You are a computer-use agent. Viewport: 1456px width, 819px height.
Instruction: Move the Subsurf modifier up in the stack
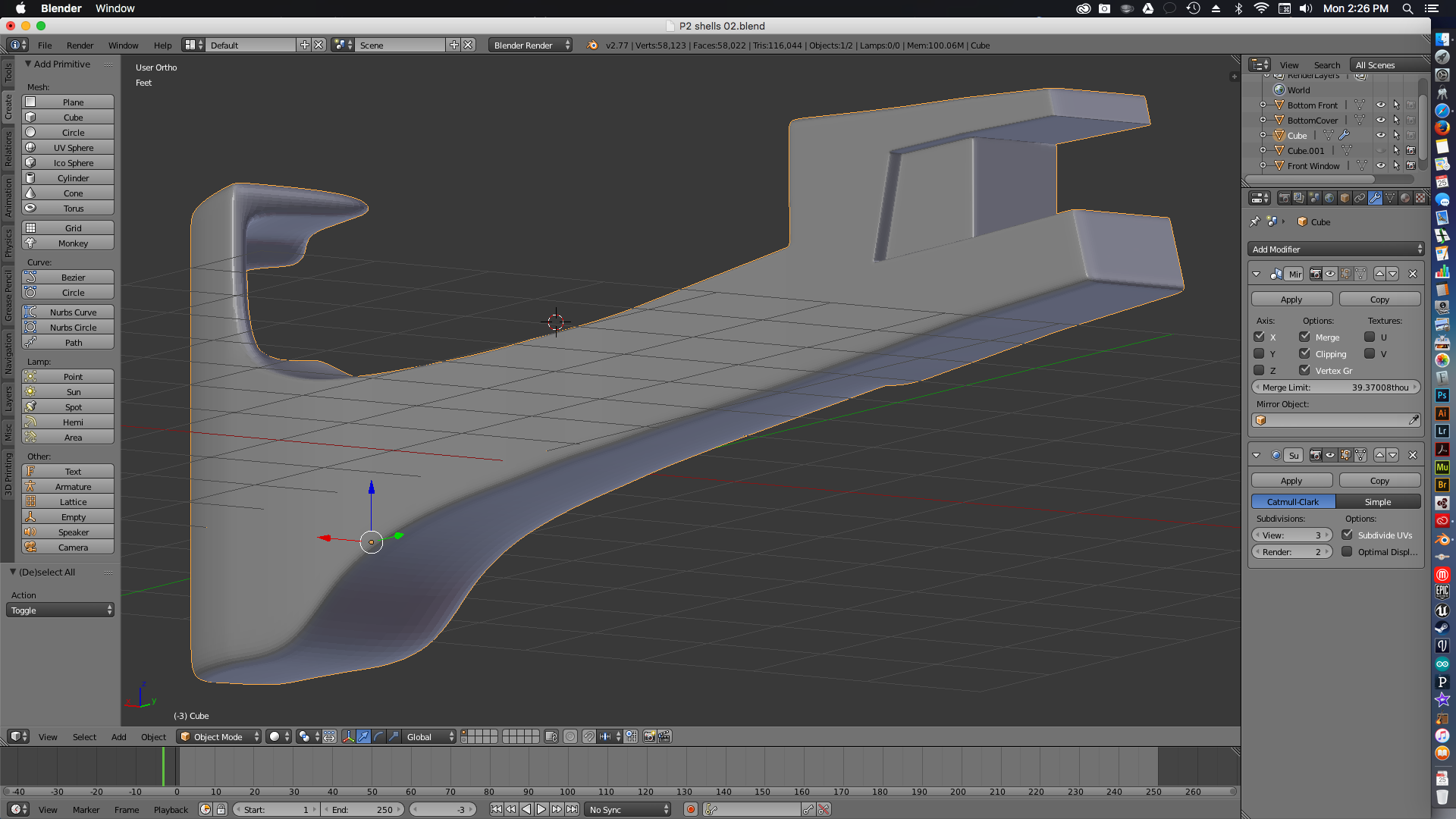[1380, 455]
